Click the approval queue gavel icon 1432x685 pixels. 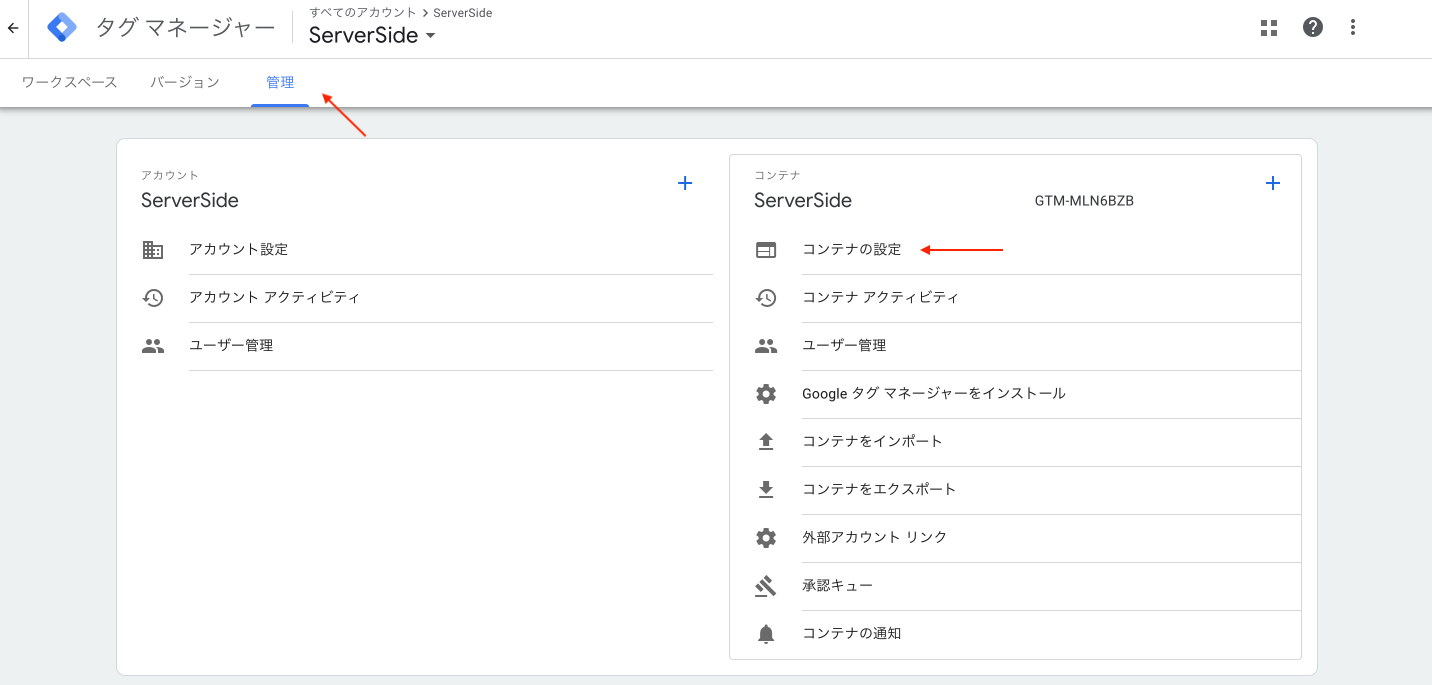click(x=766, y=586)
